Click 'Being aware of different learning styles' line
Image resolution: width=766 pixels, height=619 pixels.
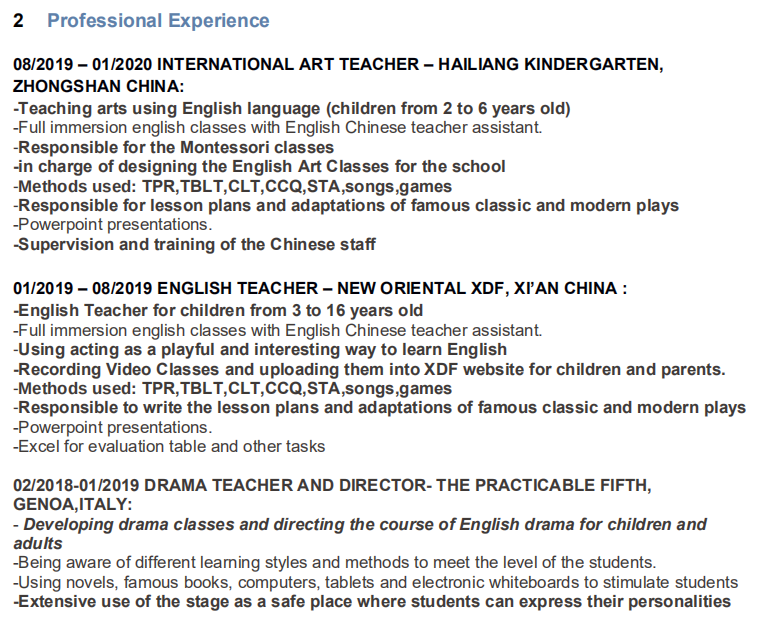pyautogui.click(x=334, y=562)
